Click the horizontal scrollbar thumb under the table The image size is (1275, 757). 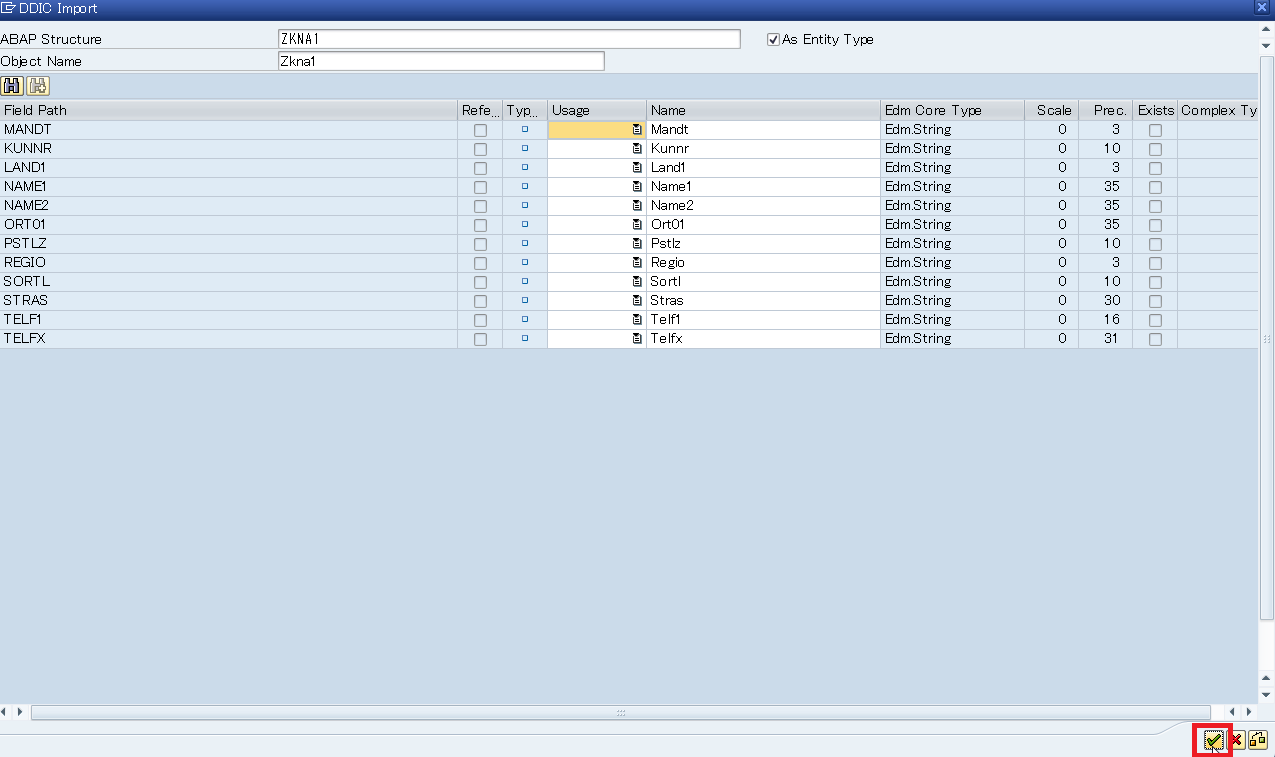coord(620,713)
